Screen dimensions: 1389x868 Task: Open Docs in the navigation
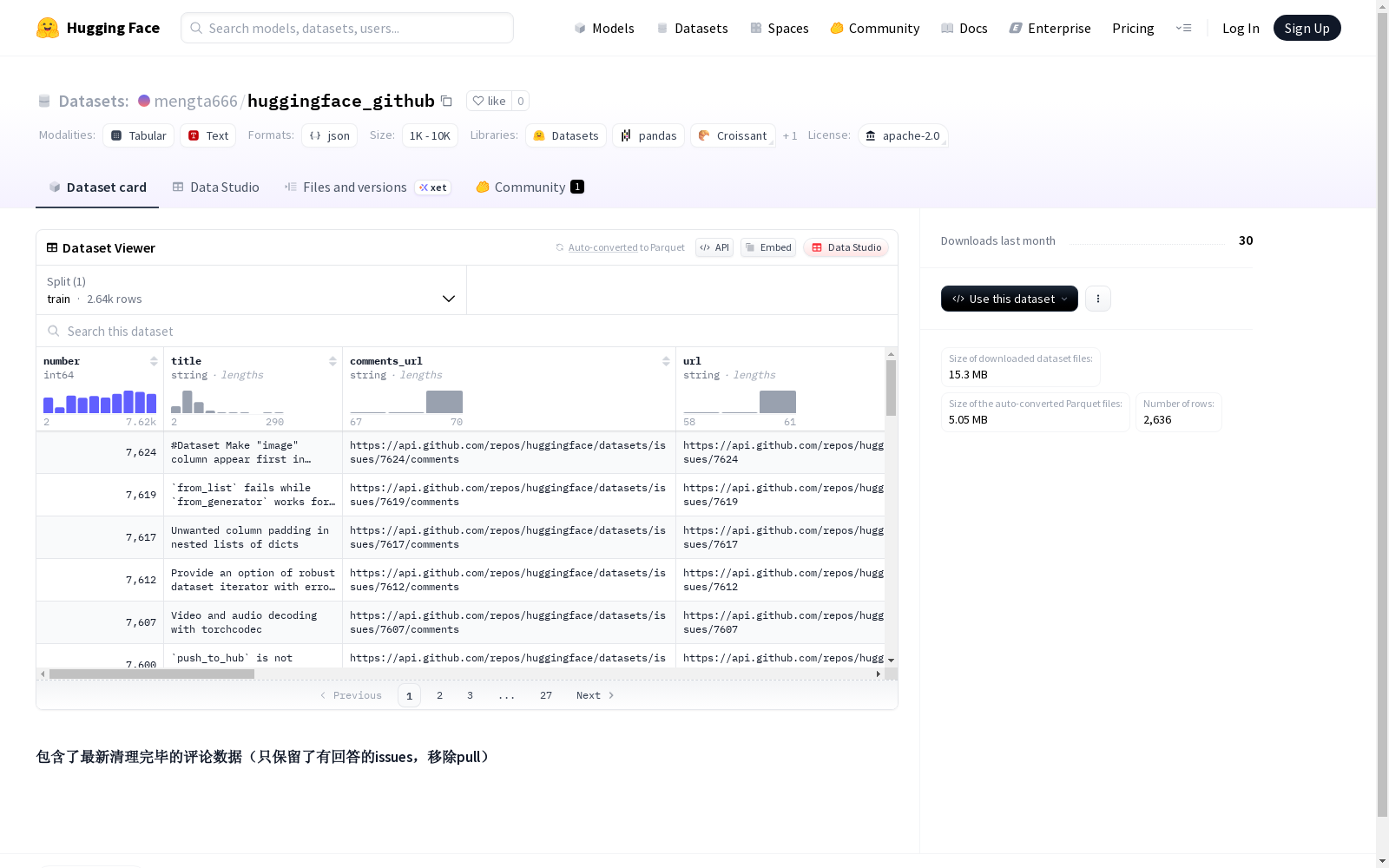pos(964,28)
